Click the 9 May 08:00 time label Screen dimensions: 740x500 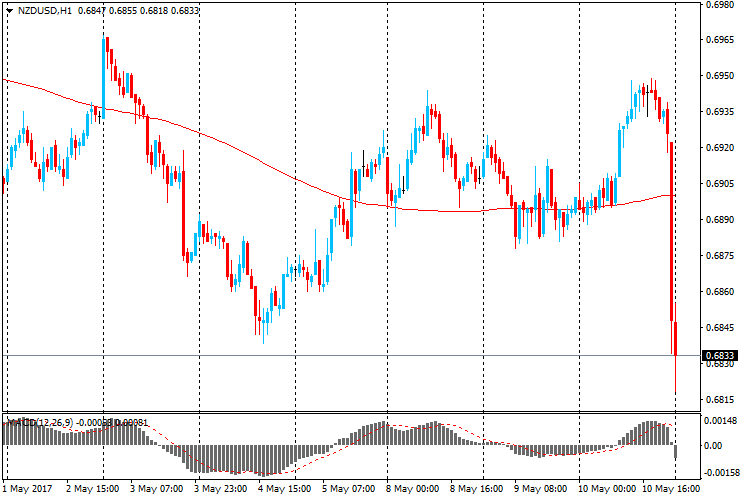point(541,489)
